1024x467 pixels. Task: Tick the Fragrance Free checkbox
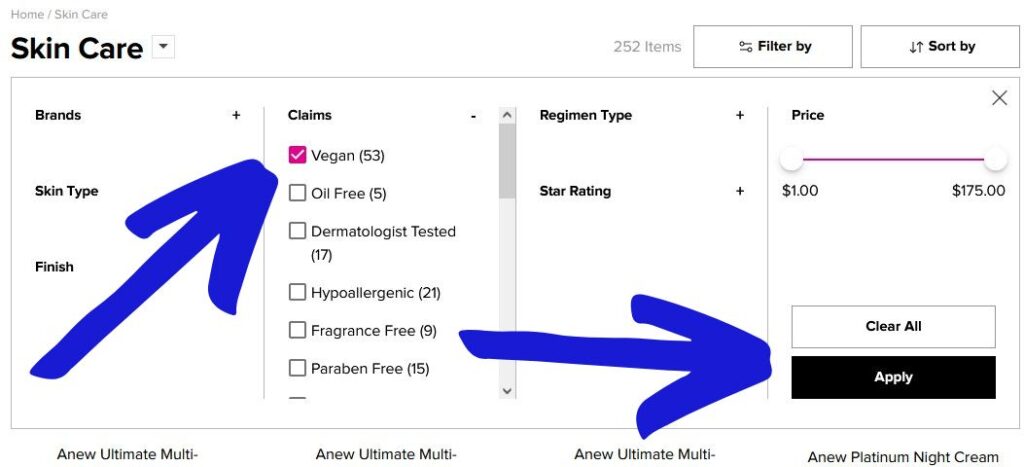click(297, 330)
